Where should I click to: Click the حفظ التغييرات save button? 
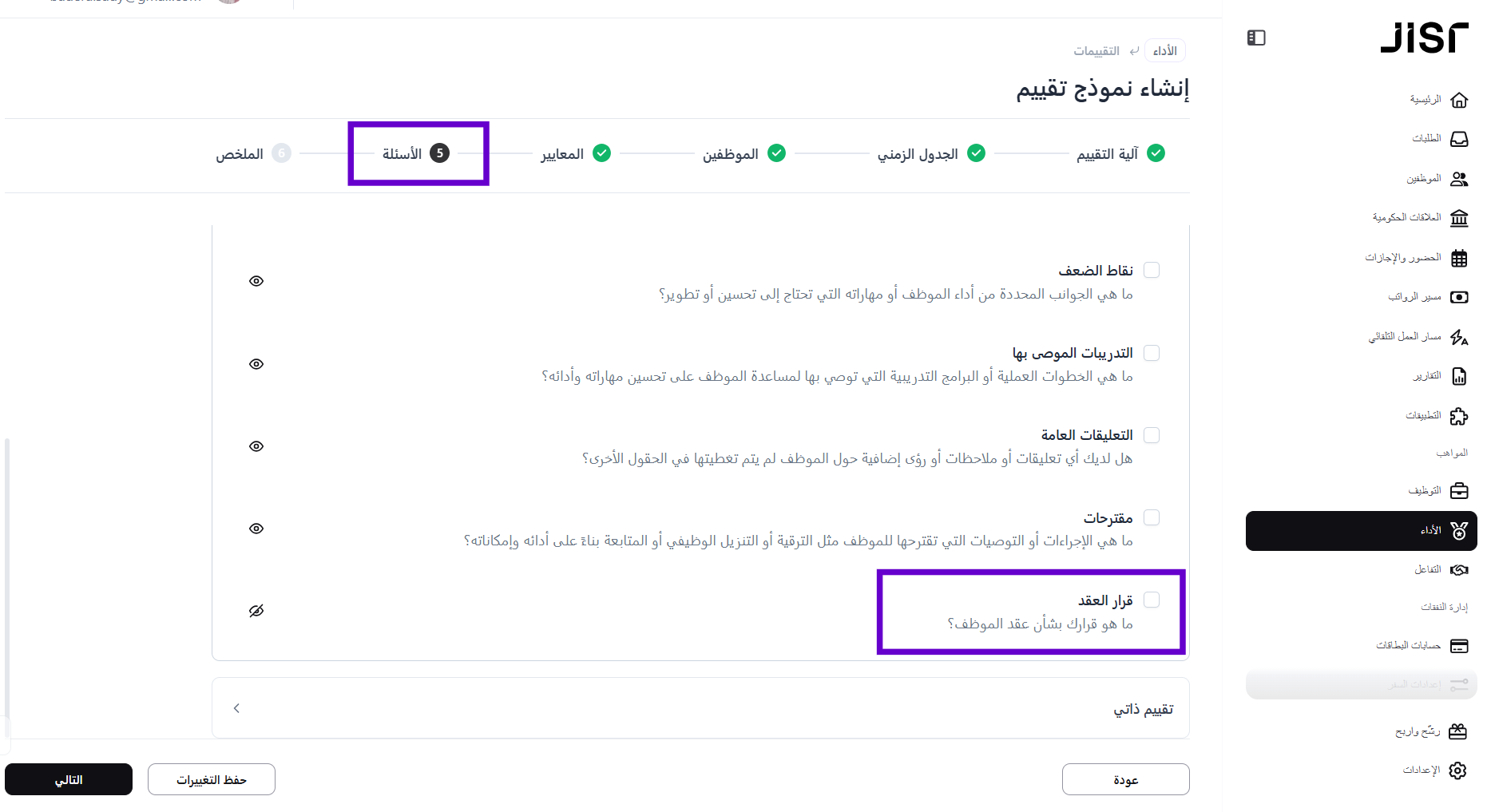(212, 779)
